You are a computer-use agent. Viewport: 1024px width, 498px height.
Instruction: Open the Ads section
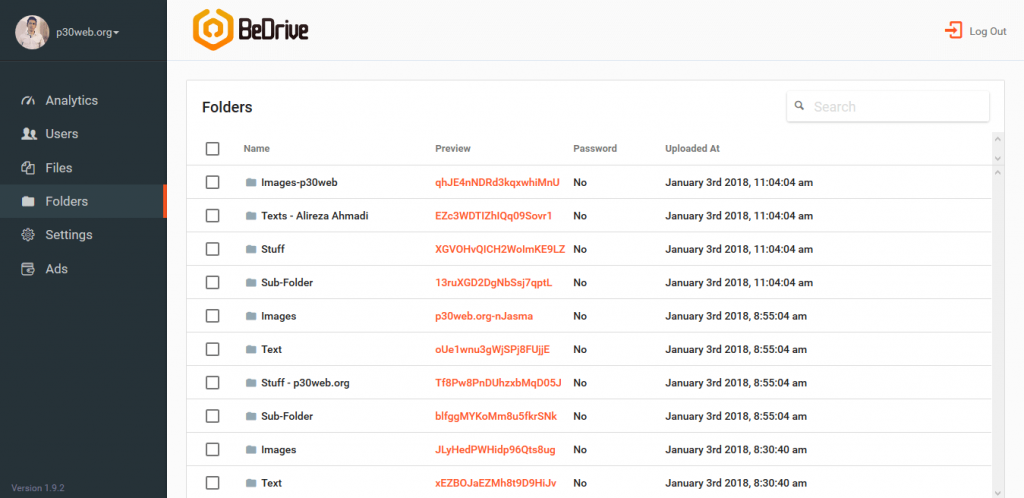tap(84, 269)
